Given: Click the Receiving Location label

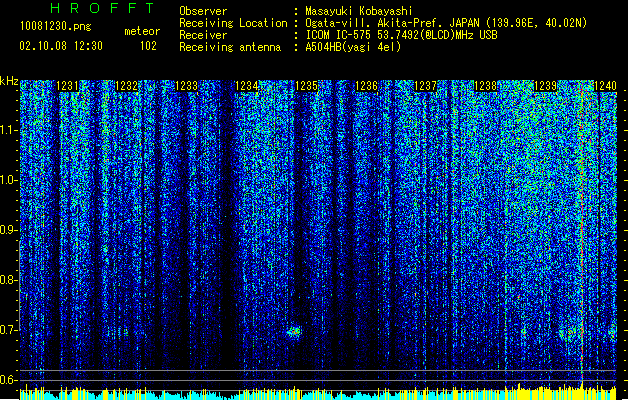Looking at the screenshot, I should click(233, 23).
